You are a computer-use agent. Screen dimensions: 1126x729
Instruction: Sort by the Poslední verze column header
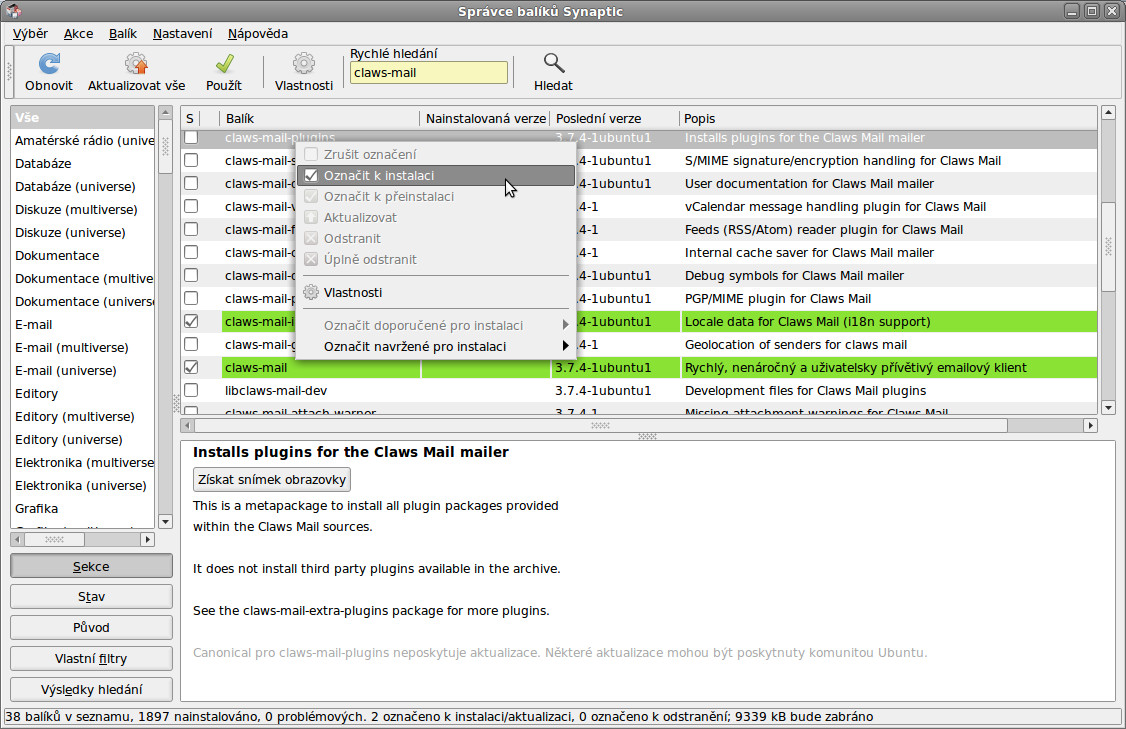[615, 119]
